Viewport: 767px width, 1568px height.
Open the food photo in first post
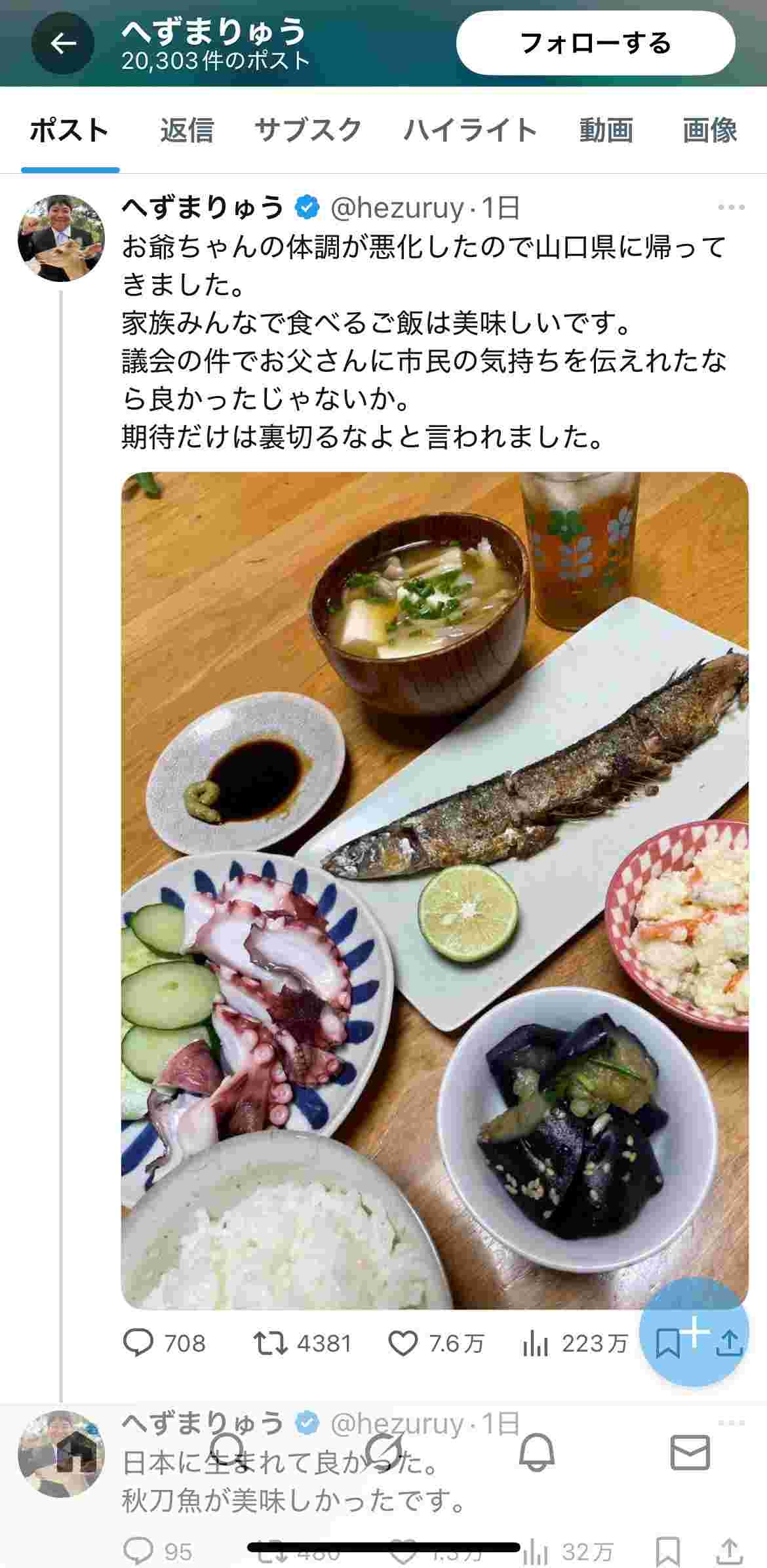tap(435, 891)
